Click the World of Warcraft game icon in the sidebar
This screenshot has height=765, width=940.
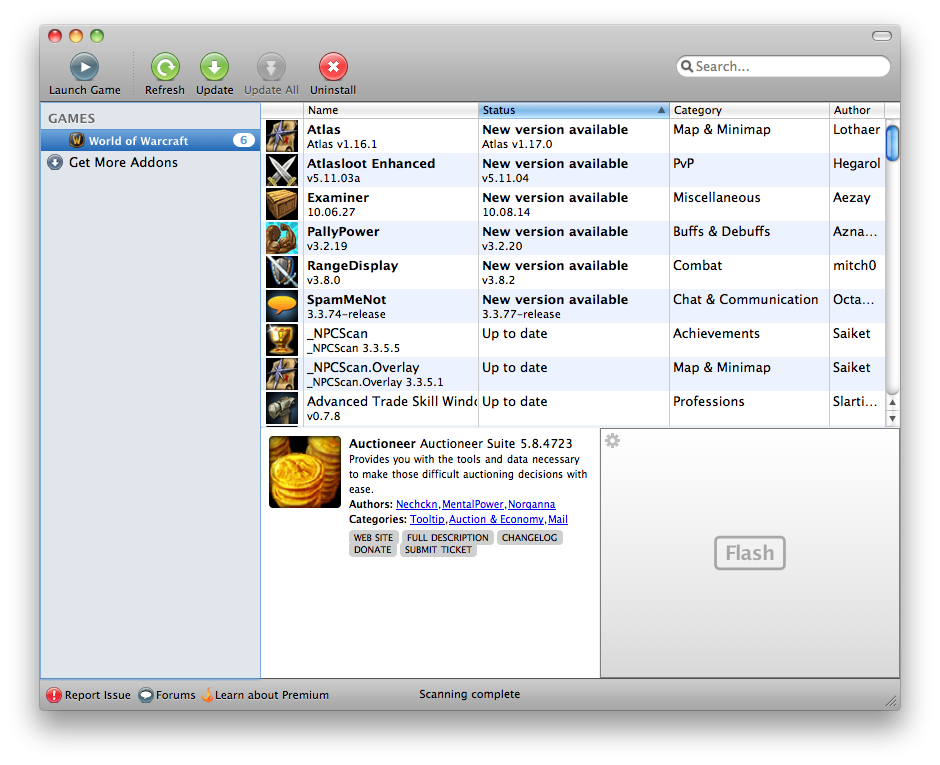coord(77,140)
